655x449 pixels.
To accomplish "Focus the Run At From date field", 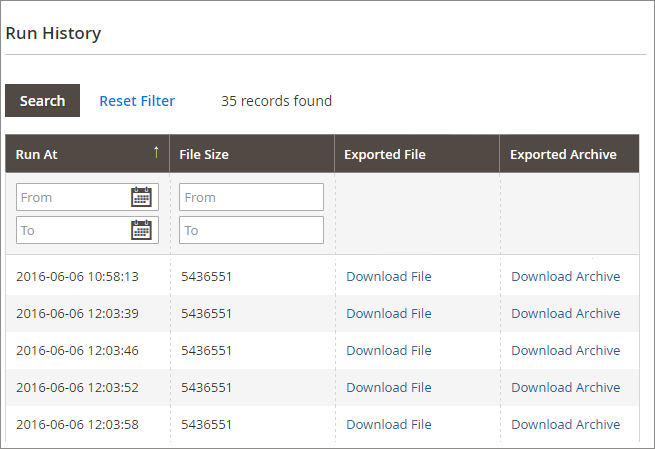I will 72,197.
